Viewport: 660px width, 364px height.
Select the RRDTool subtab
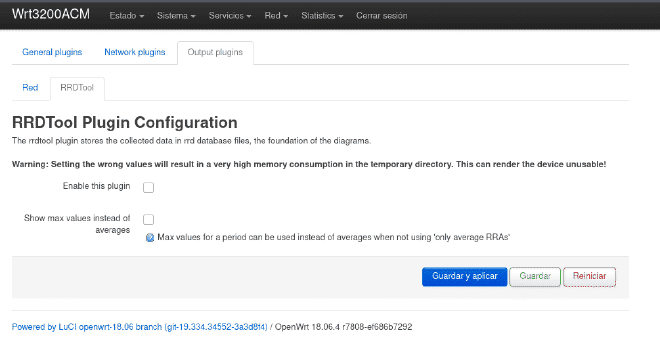[77, 88]
